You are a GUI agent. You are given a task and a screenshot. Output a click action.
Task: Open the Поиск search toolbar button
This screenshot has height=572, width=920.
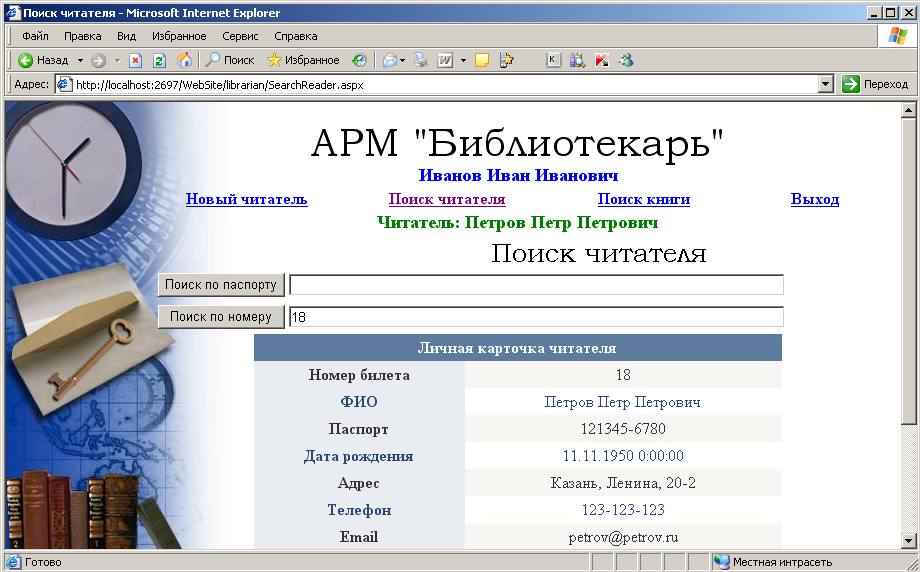(229, 60)
